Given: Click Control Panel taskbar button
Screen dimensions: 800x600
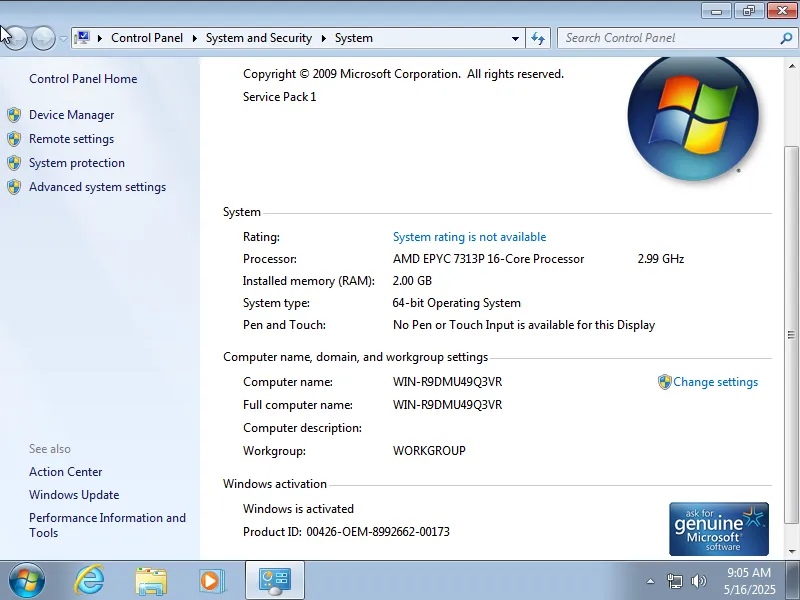Looking at the screenshot, I should [x=275, y=581].
